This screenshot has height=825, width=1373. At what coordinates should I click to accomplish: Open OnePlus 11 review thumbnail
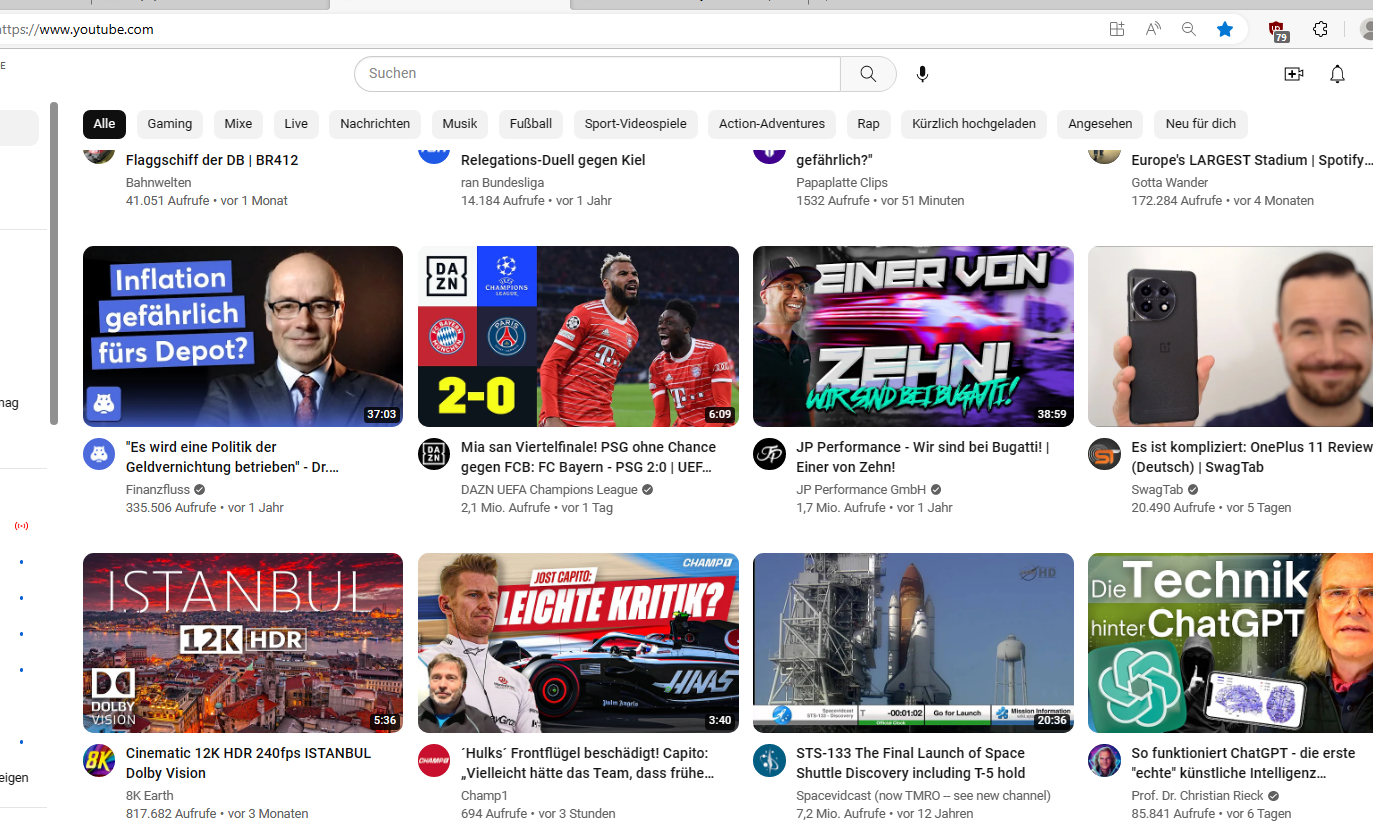[1230, 336]
